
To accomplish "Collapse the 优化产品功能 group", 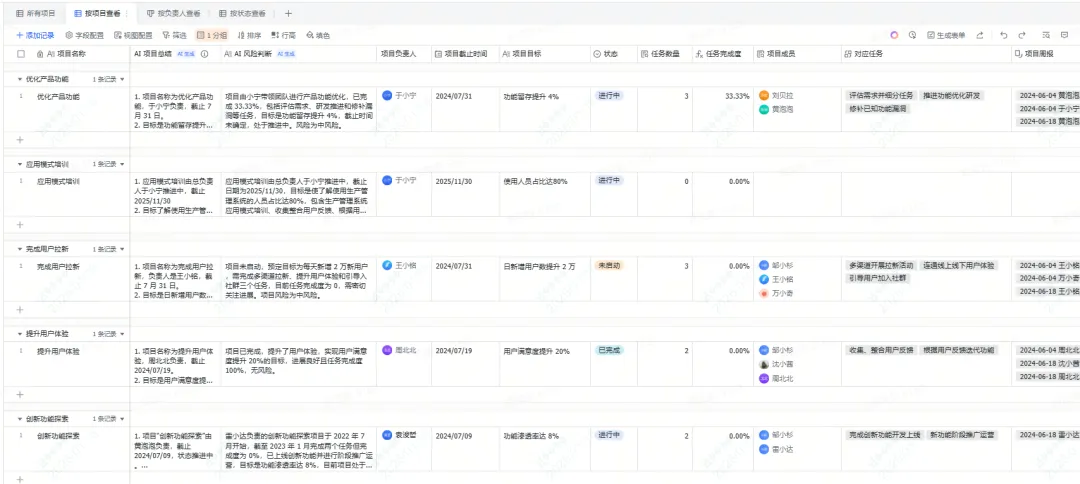I will point(20,79).
